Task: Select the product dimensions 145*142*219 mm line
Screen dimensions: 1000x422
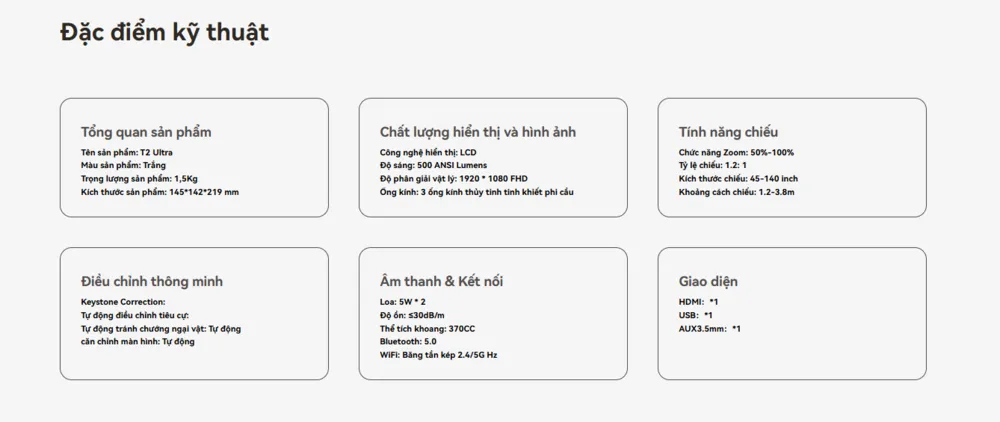Action: click(x=160, y=192)
